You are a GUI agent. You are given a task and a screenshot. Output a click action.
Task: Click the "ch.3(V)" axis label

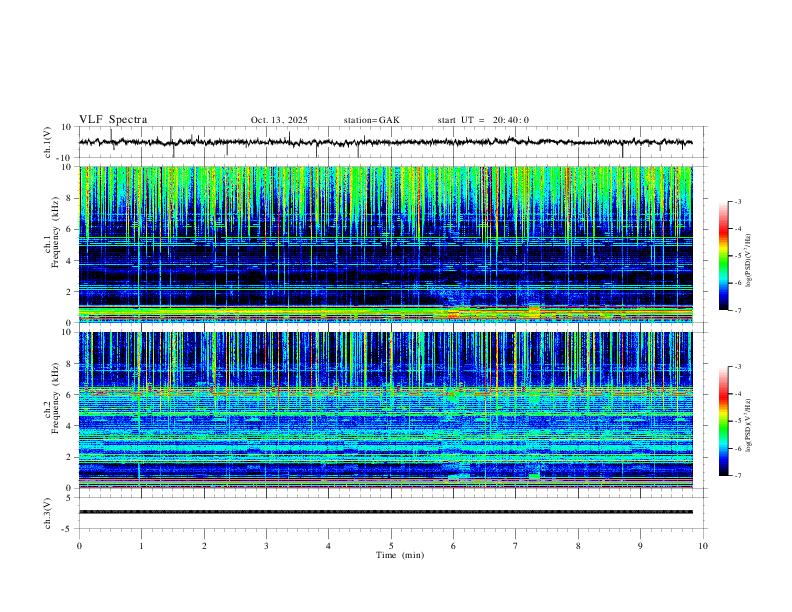coord(47,514)
